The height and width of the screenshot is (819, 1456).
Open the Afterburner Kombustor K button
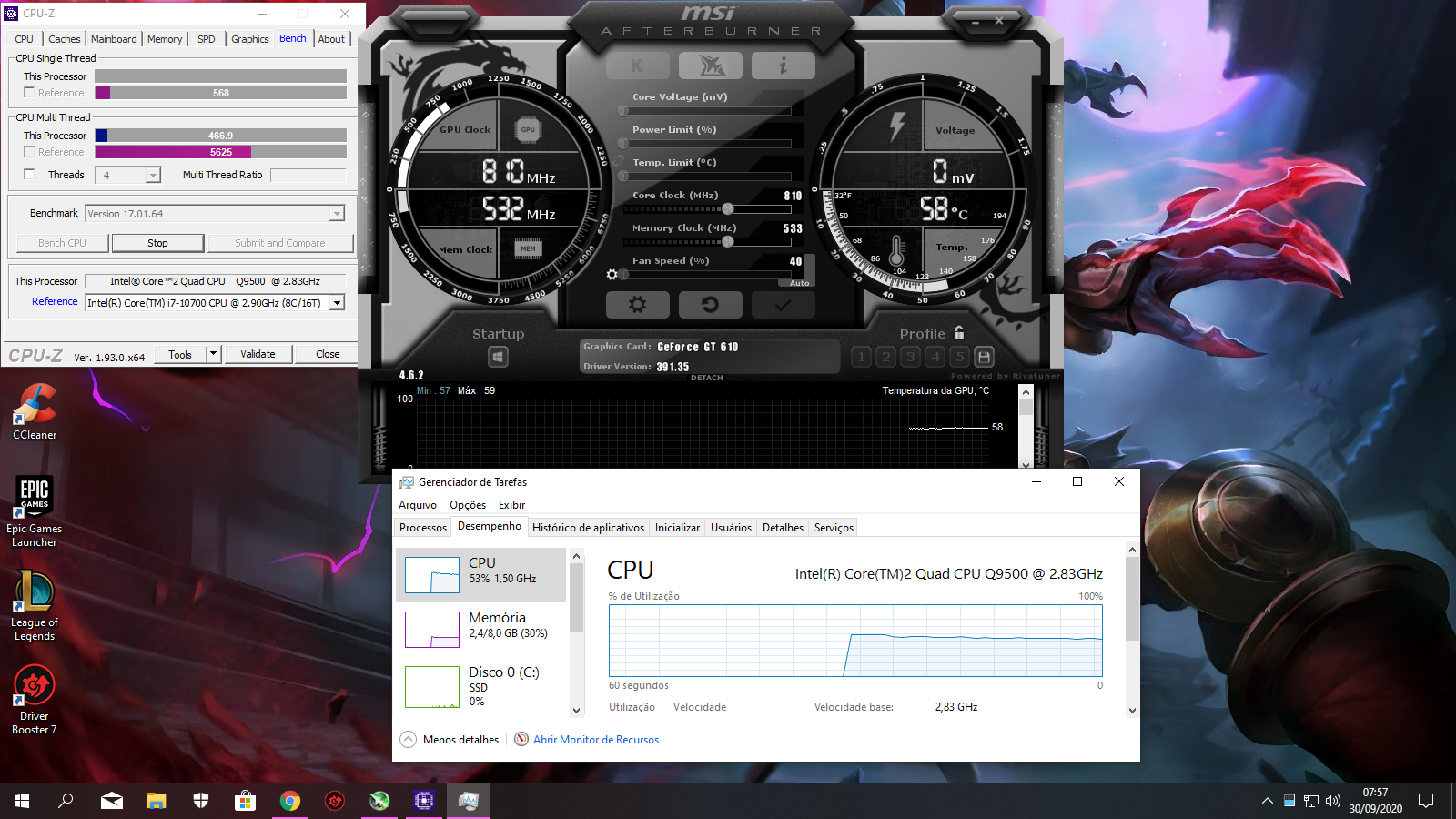pos(637,66)
